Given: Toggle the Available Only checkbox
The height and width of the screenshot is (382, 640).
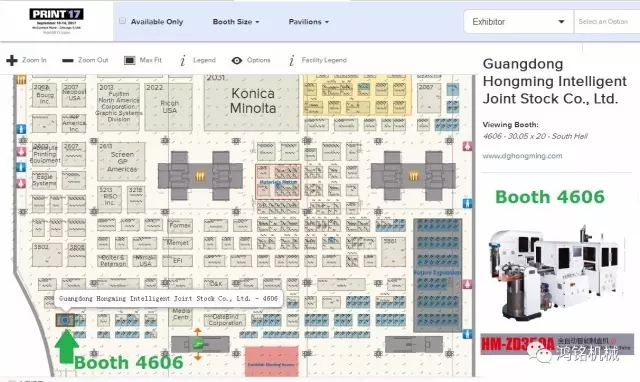Looking at the screenshot, I should pyautogui.click(x=122, y=21).
